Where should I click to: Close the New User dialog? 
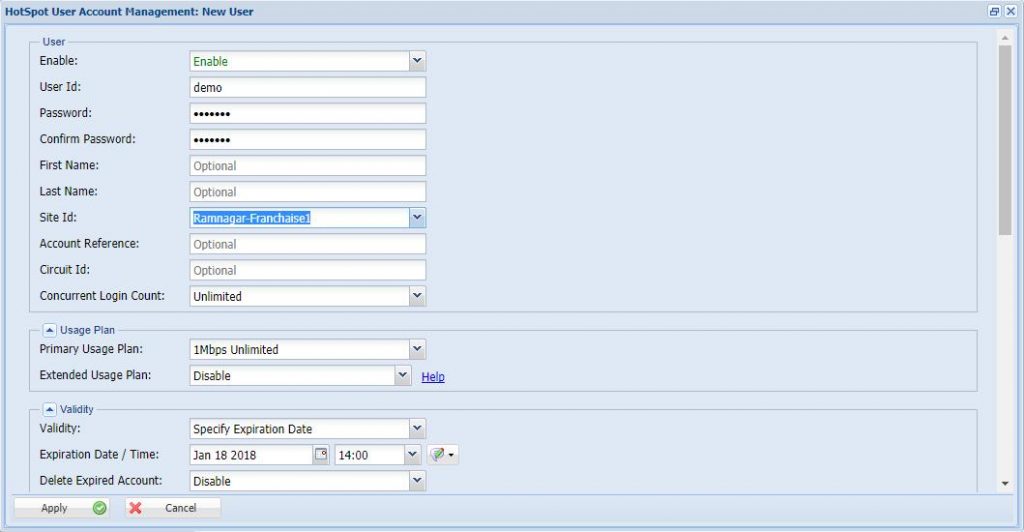(x=1010, y=12)
